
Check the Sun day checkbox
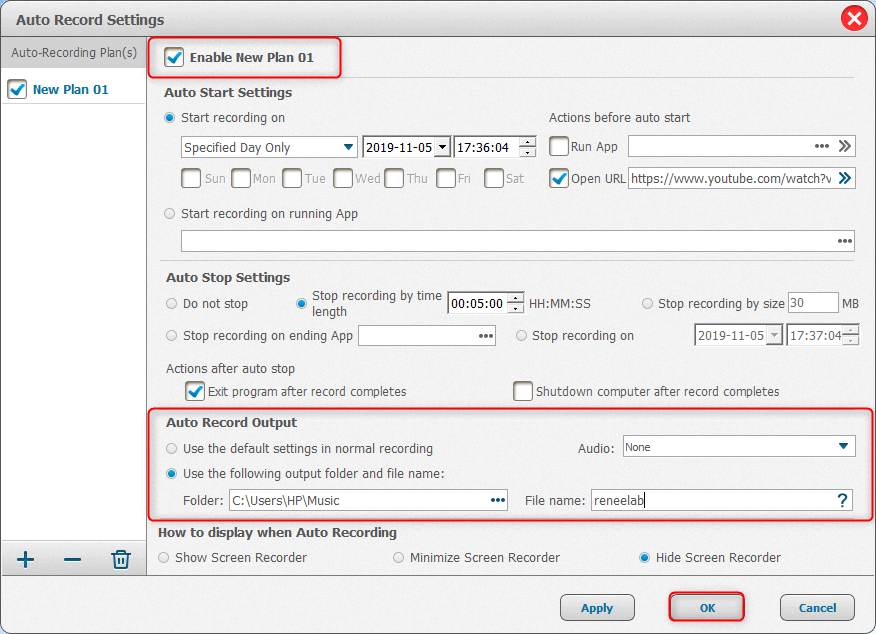click(191, 179)
